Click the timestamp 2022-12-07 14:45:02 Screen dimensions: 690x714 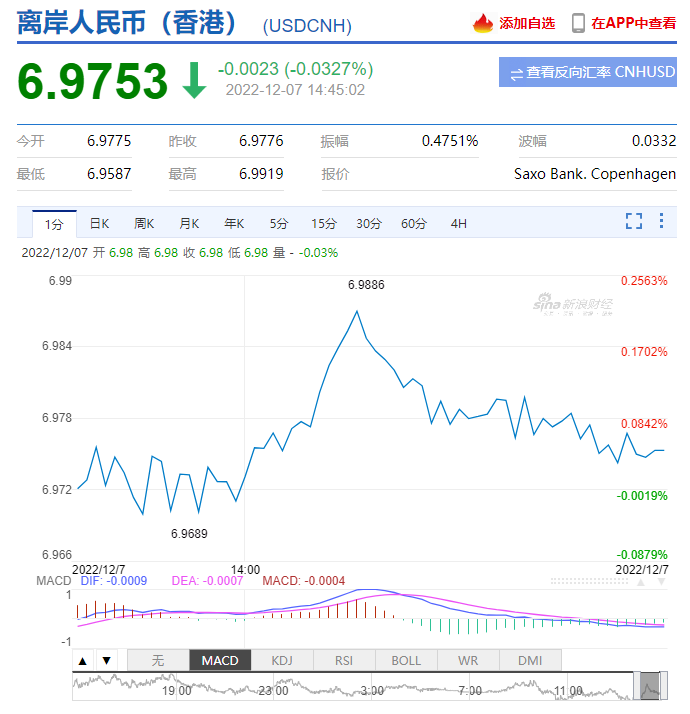[x=295, y=90]
